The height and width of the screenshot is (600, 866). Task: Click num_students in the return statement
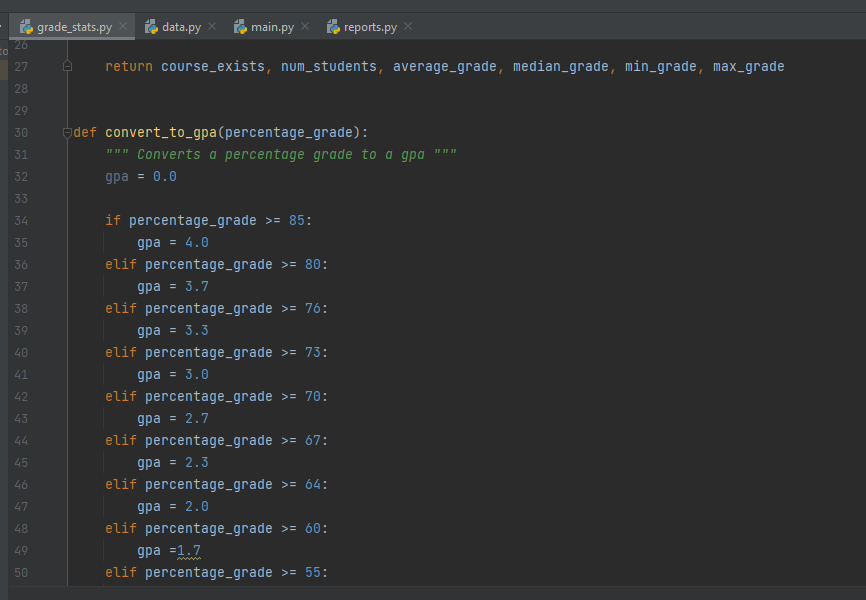pos(329,66)
